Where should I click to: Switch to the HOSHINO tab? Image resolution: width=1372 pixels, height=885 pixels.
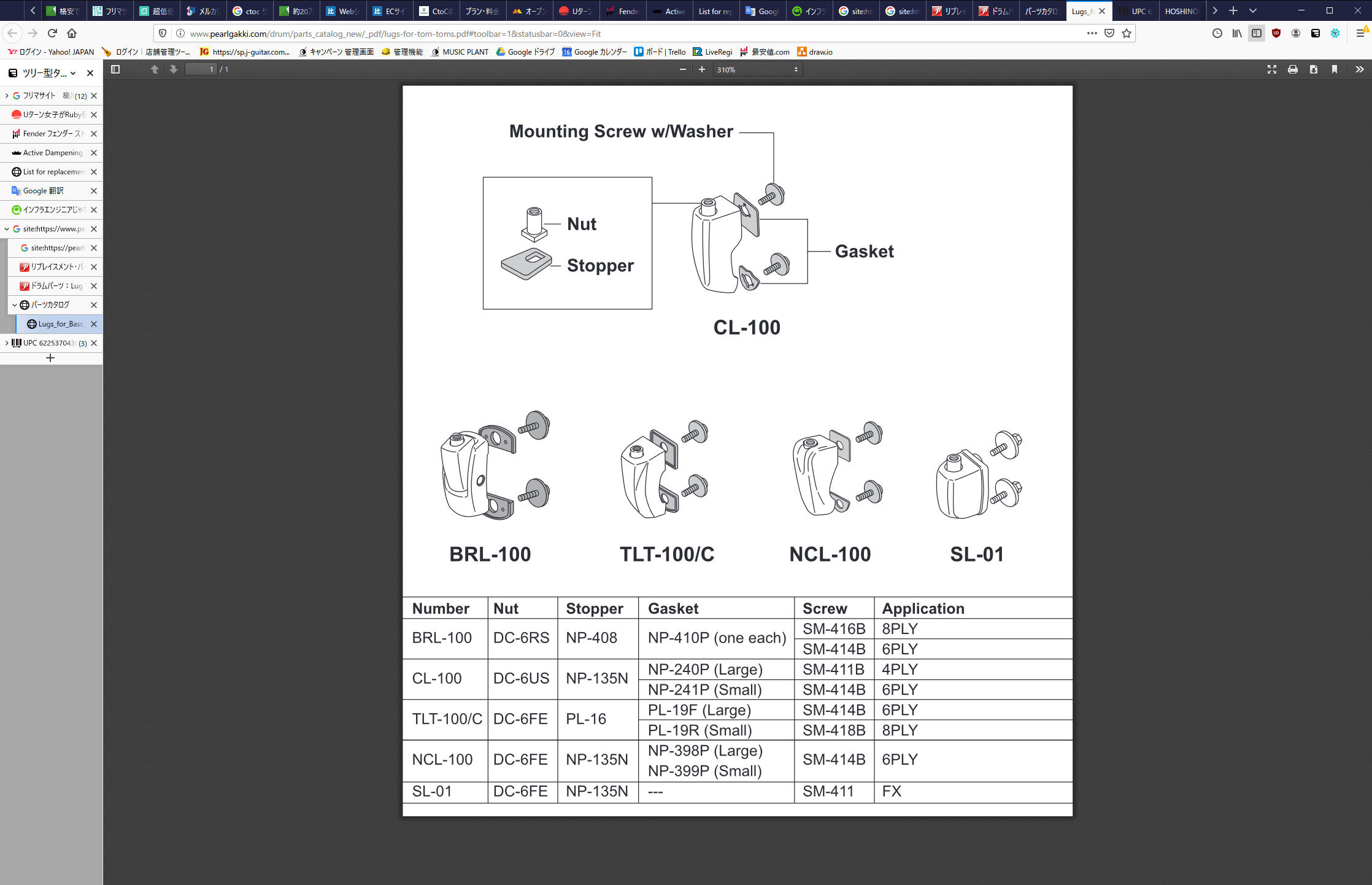(x=1182, y=11)
